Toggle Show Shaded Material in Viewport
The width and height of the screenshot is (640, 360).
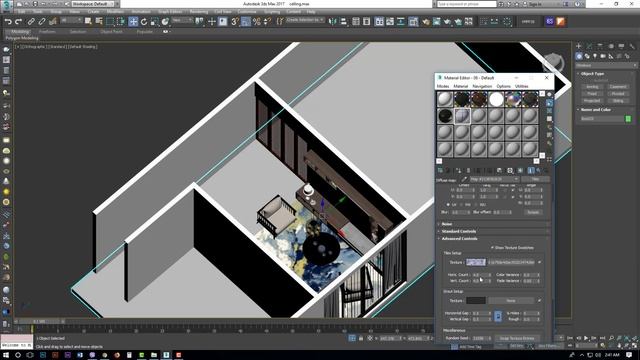(x=520, y=170)
